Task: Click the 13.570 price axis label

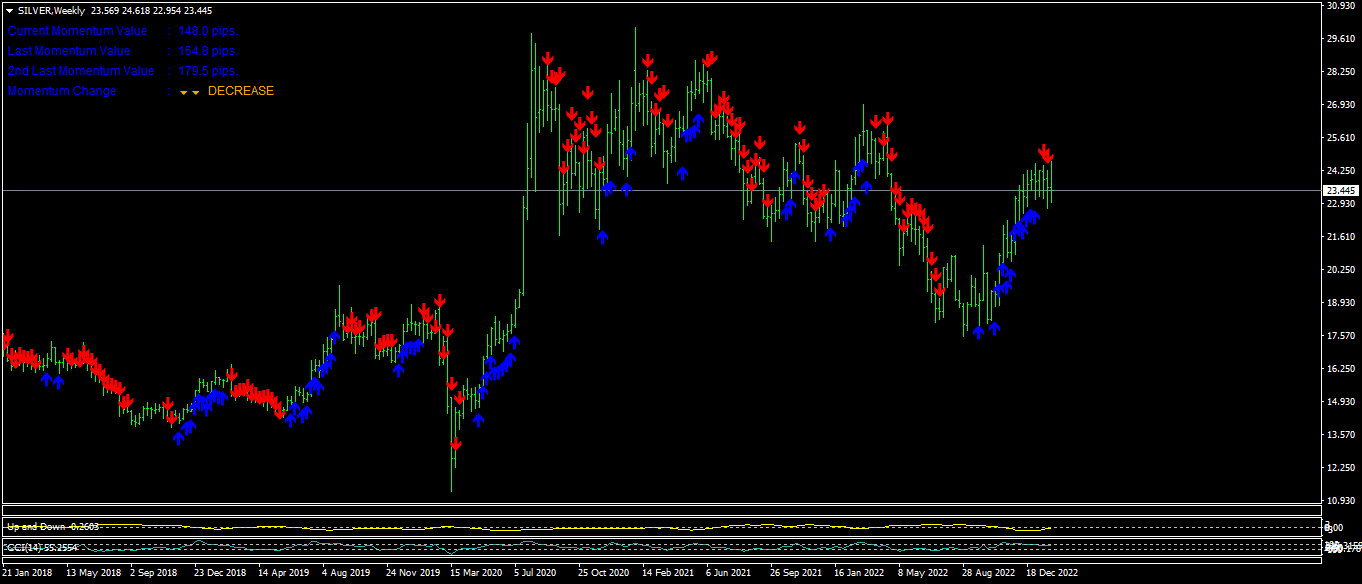Action: coord(1340,435)
